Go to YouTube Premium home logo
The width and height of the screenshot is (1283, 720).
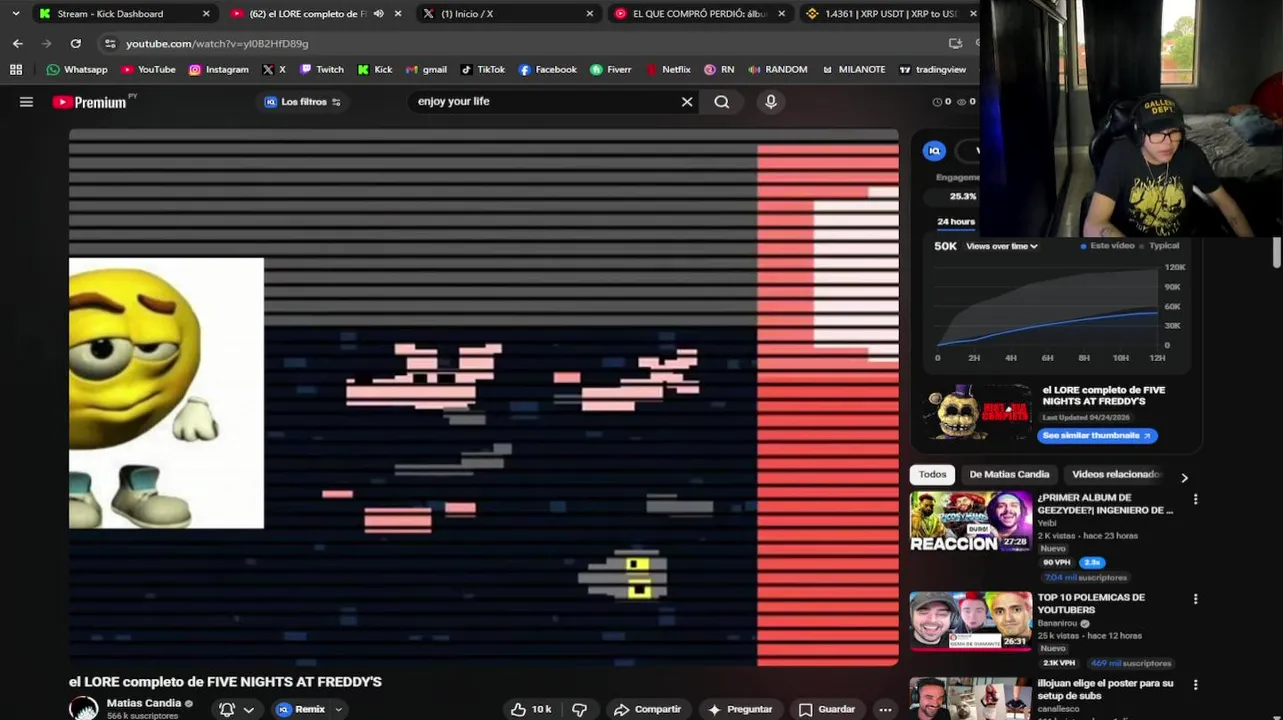(91, 102)
